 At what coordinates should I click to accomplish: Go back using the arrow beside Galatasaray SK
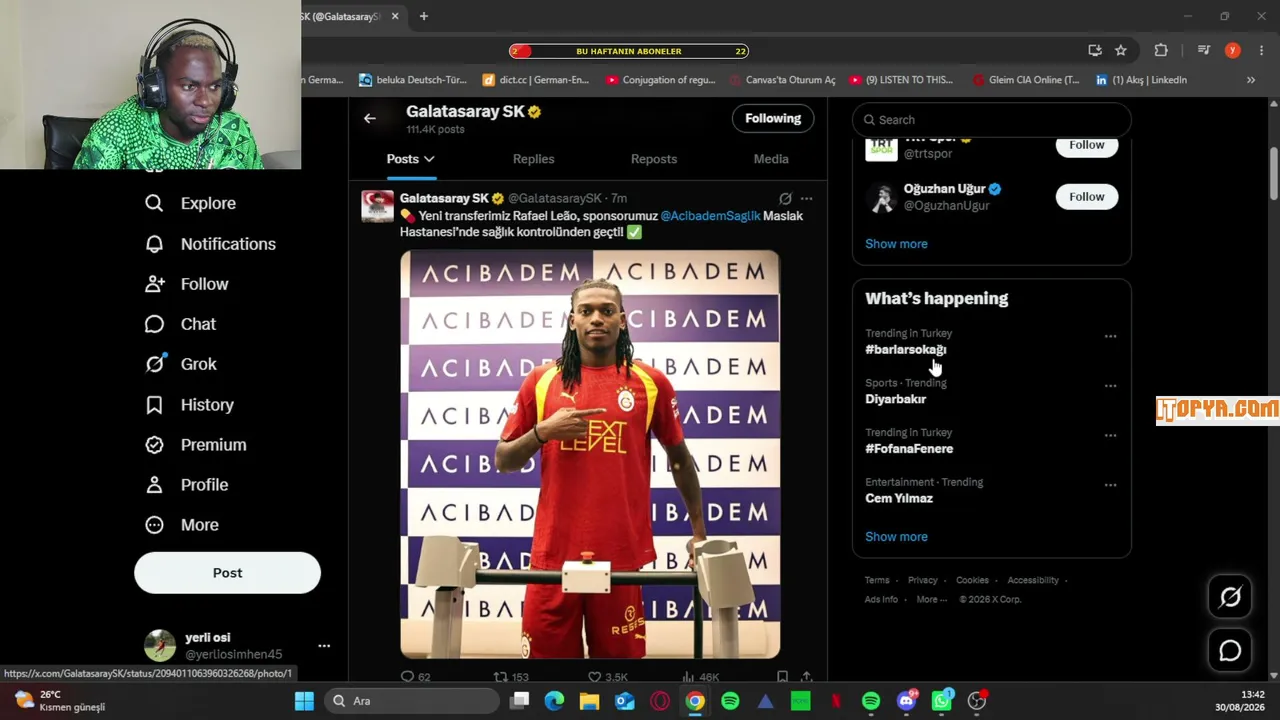370,118
